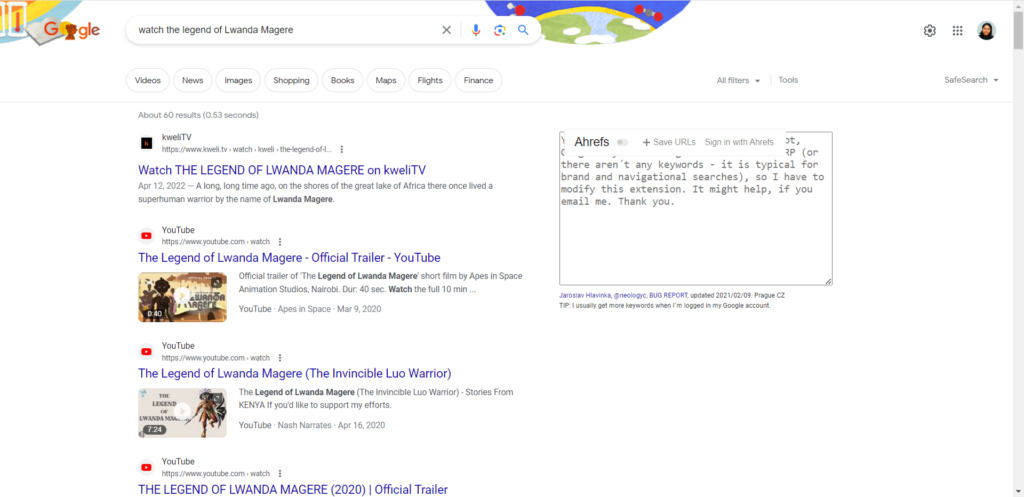Click YouTube favicon for Official Trailer - YouTube result
The width and height of the screenshot is (1024, 497).
click(x=147, y=236)
